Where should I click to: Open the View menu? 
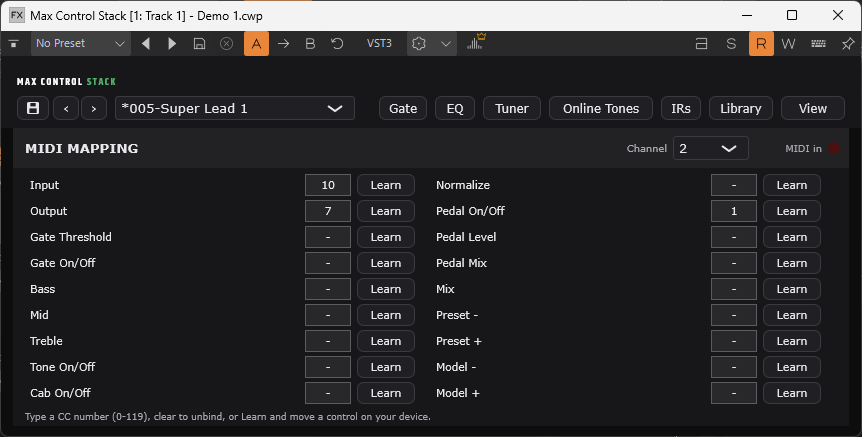point(813,108)
